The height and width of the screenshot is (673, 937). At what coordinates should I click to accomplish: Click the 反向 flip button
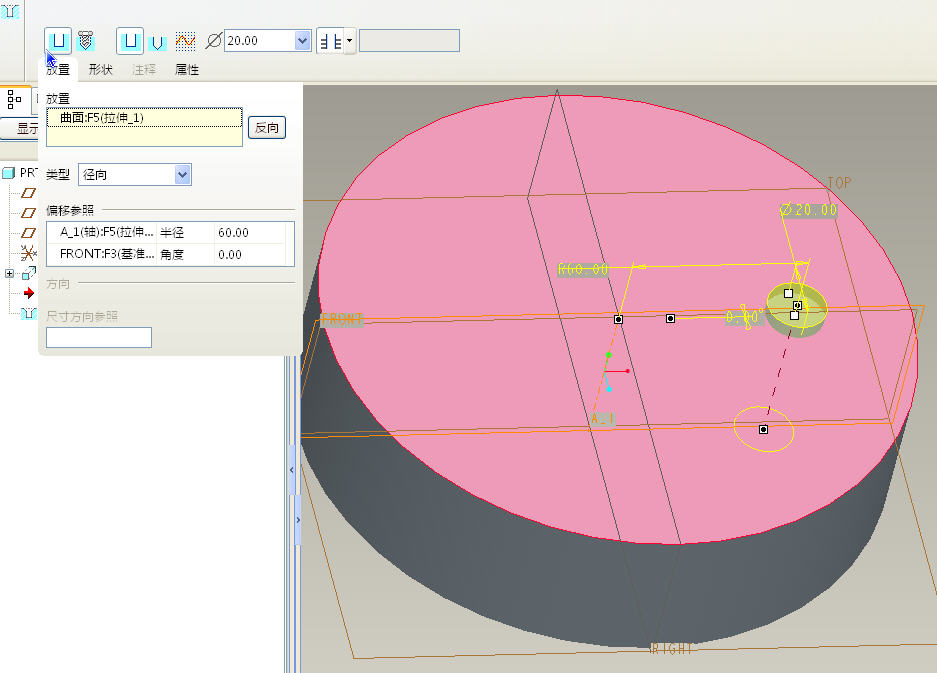267,127
